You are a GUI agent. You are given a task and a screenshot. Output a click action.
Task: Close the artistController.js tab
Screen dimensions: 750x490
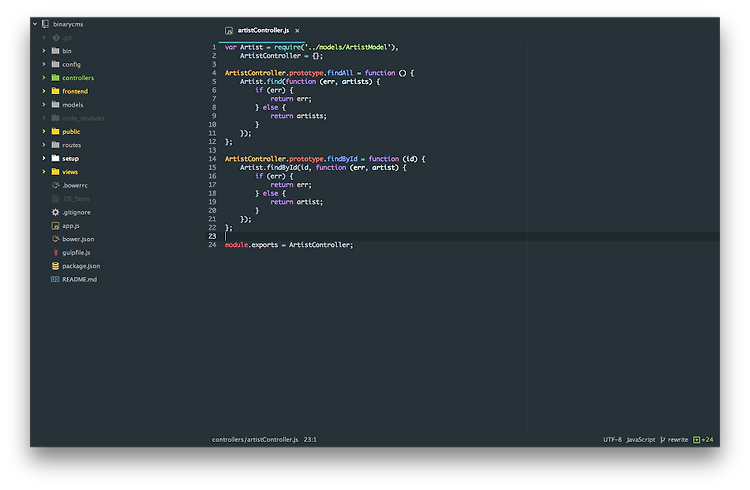click(297, 31)
